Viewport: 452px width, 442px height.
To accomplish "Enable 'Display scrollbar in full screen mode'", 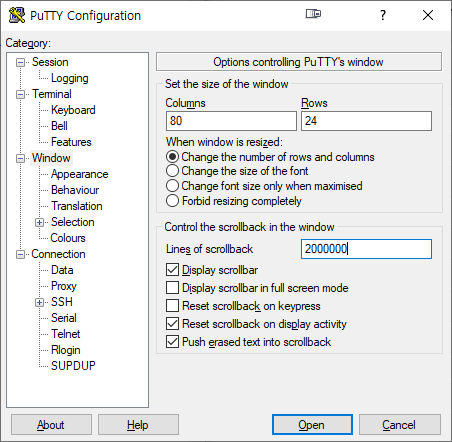I will tap(172, 288).
